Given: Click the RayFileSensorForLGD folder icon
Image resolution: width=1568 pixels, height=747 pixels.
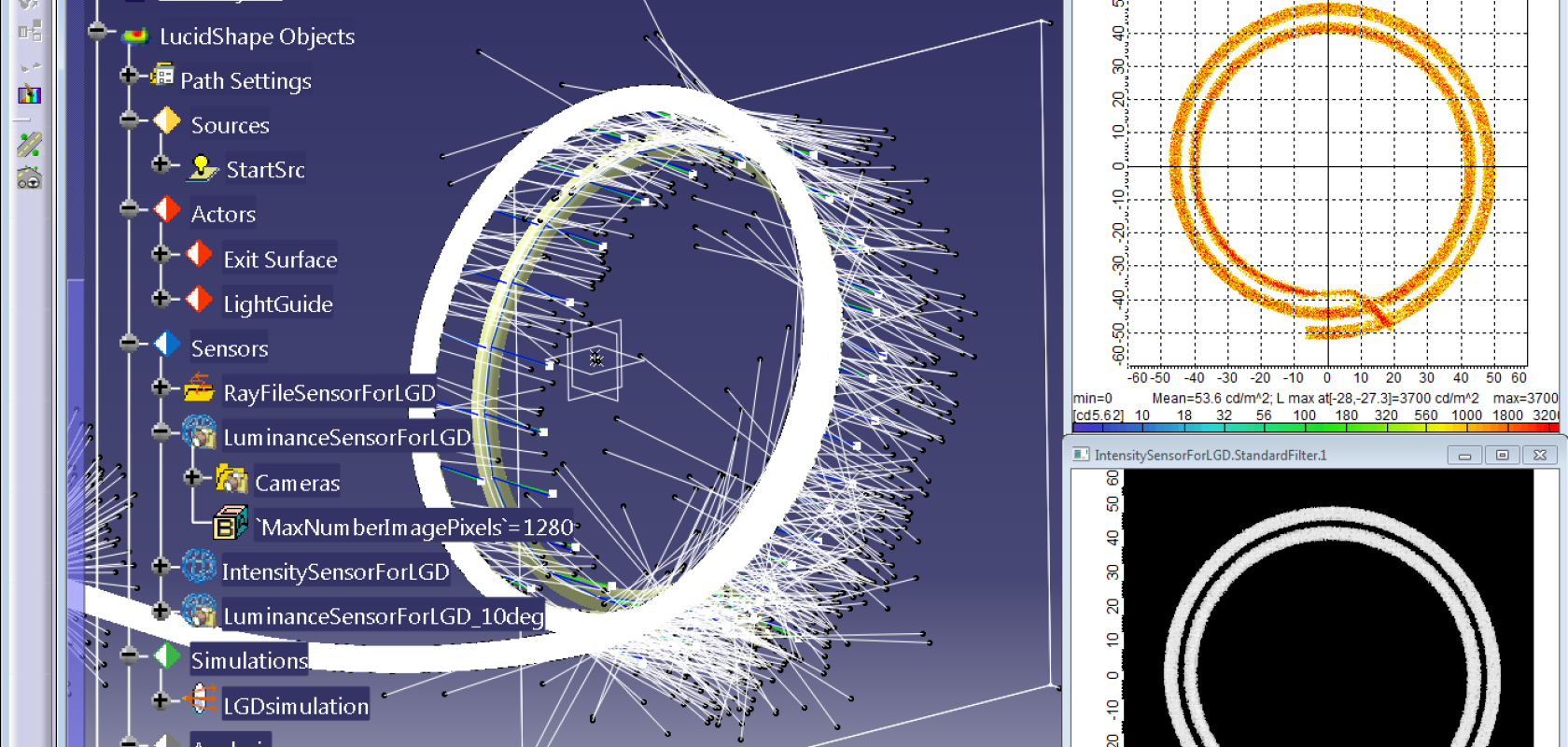Looking at the screenshot, I should pos(199,388).
